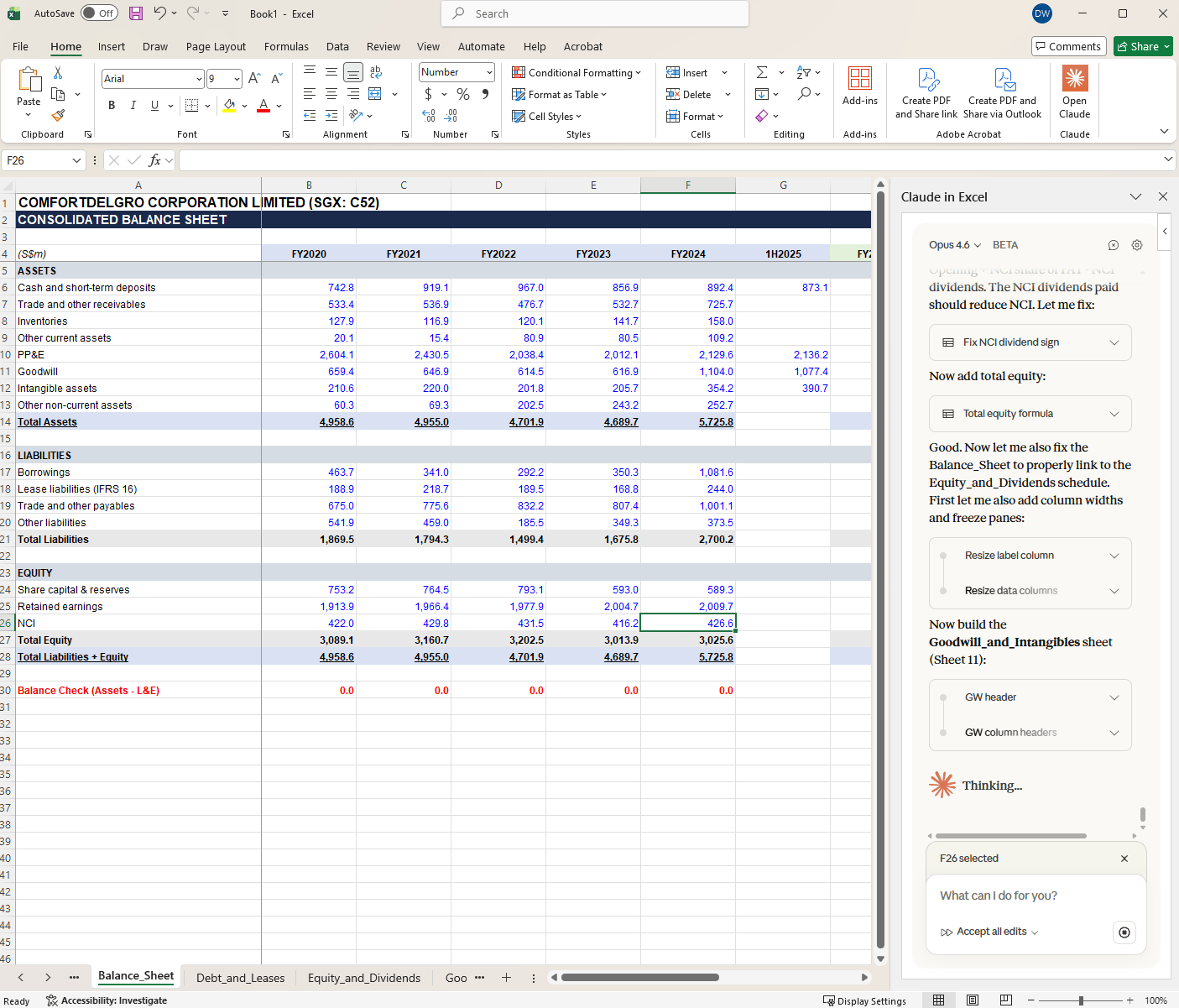Toggle Underline formatting
This screenshot has height=1008, width=1179.
click(154, 105)
